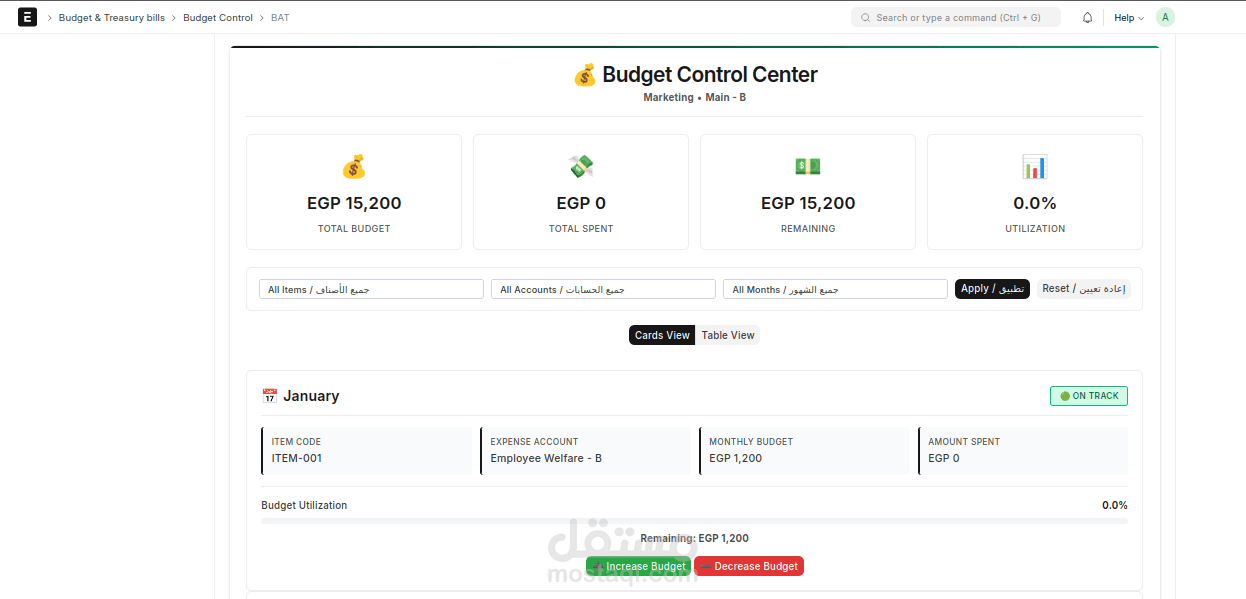The height and width of the screenshot is (599, 1246).
Task: Click the Budget Utilization progress bar
Action: pyautogui.click(x=694, y=521)
